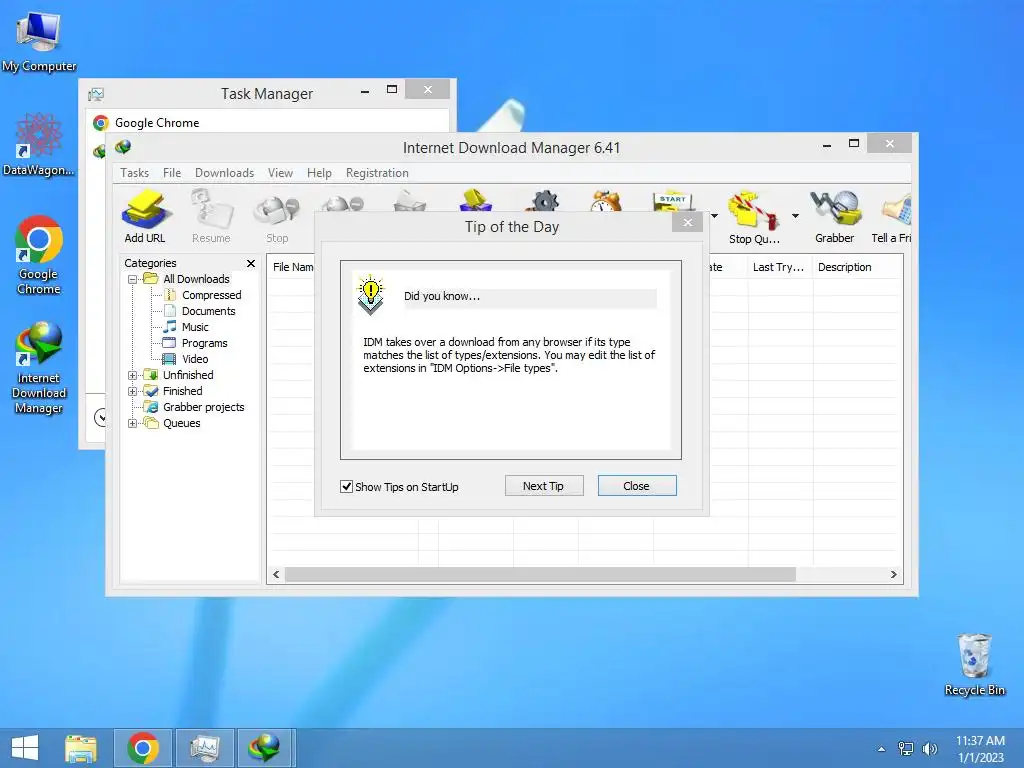Image resolution: width=1024 pixels, height=768 pixels.
Task: Select the Documents category
Action: tap(208, 311)
